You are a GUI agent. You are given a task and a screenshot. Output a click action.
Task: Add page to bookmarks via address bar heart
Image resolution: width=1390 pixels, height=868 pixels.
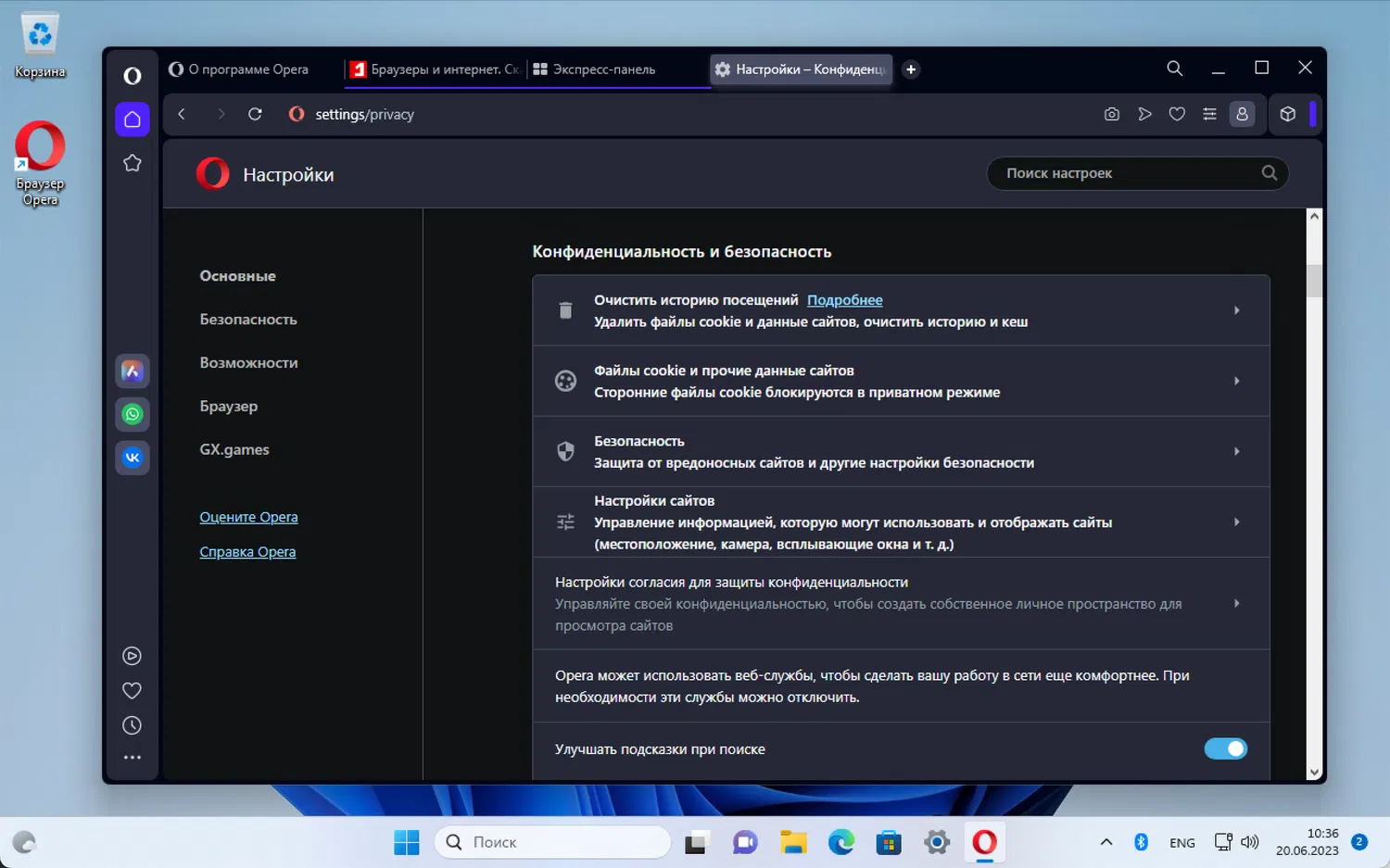[1177, 114]
